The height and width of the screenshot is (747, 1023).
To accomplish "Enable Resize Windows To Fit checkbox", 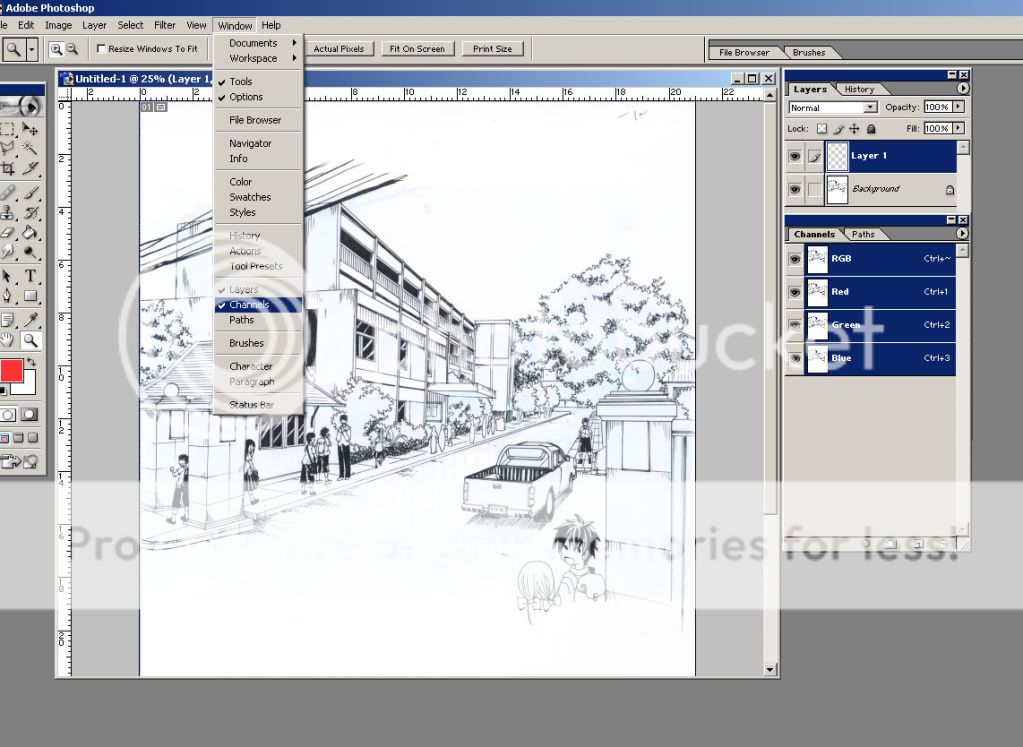I will (101, 48).
